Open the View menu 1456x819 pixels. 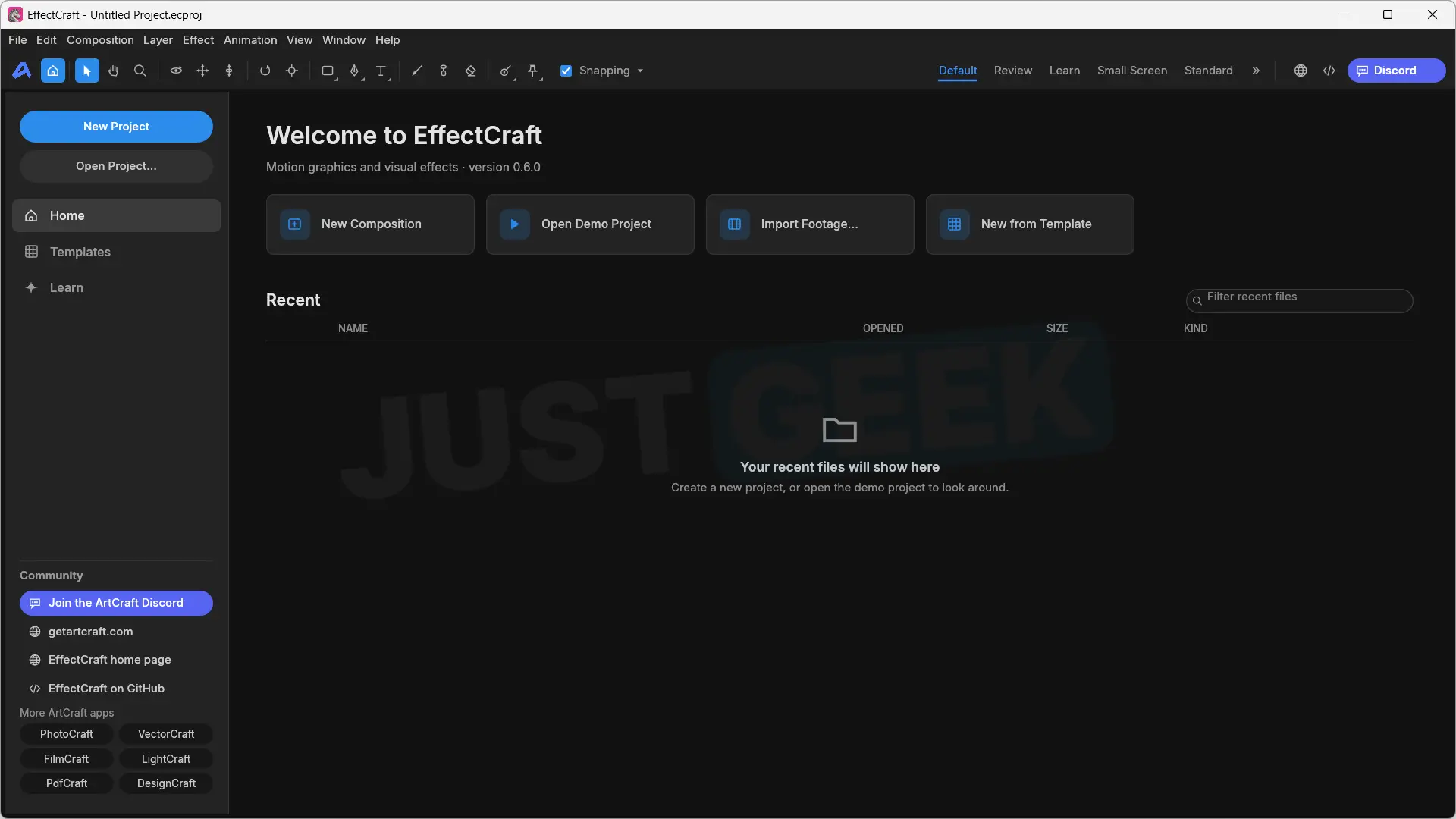click(300, 40)
